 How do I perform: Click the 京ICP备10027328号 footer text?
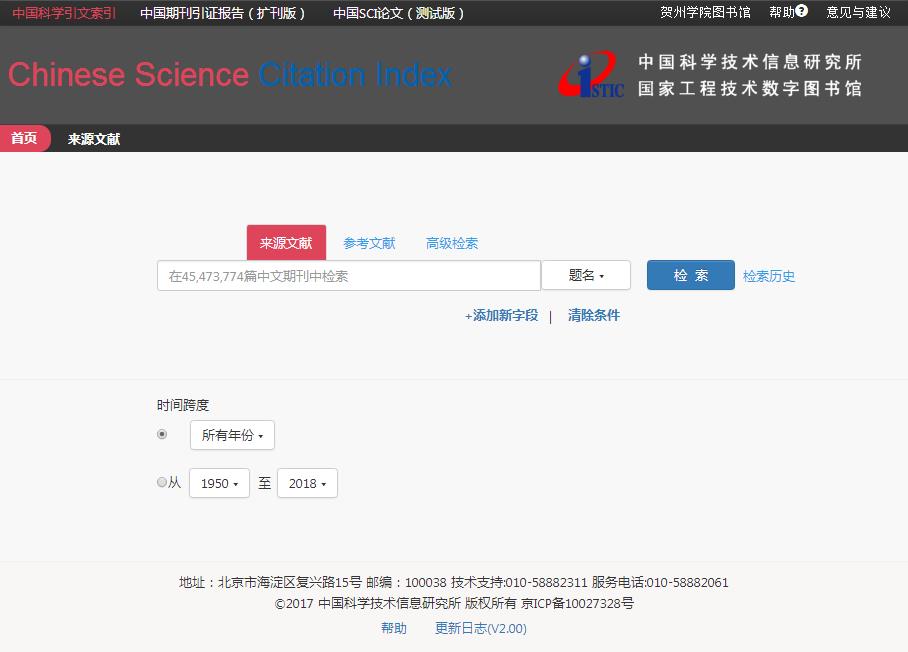577,603
